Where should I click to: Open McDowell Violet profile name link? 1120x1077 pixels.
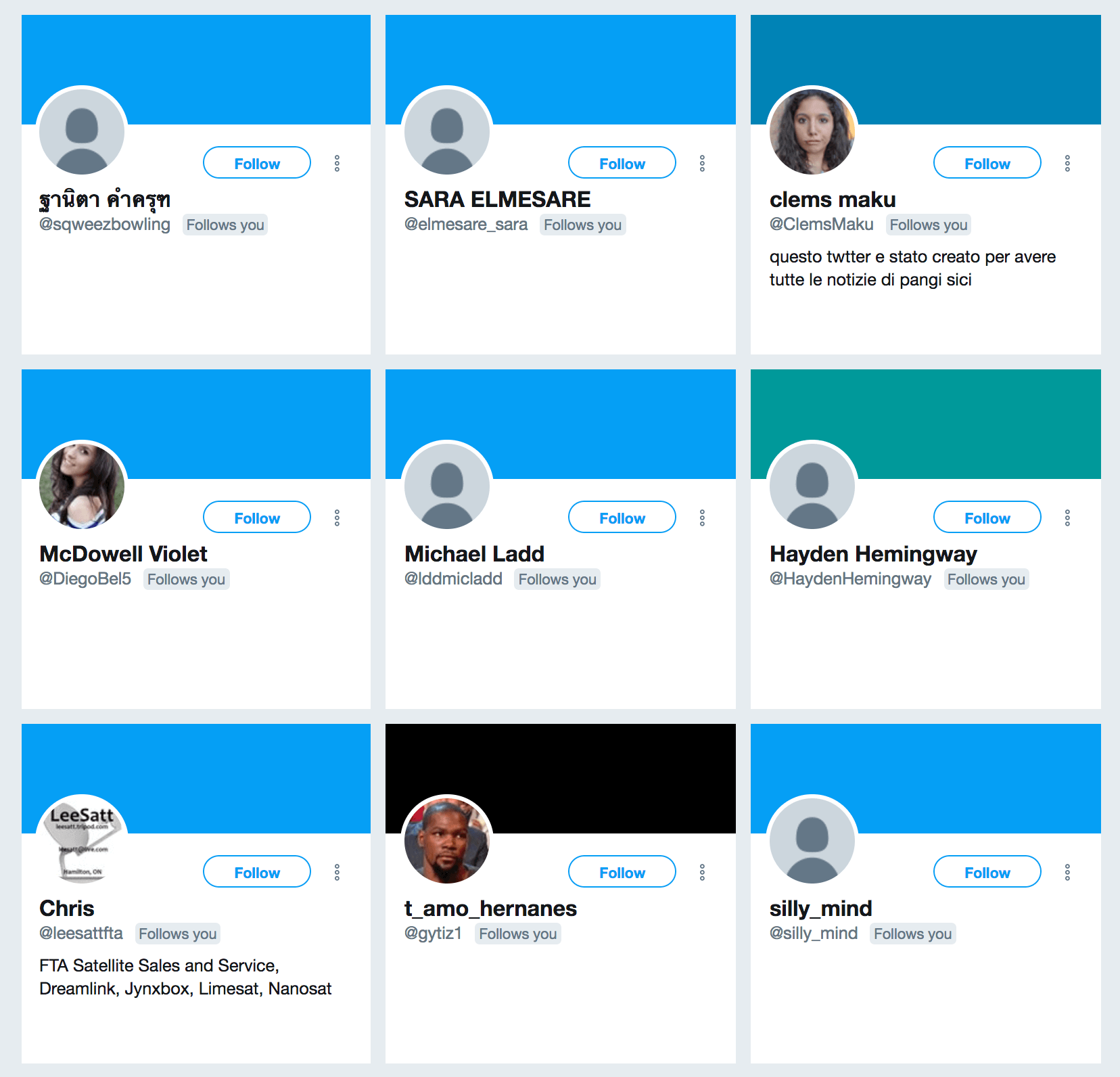click(x=123, y=554)
